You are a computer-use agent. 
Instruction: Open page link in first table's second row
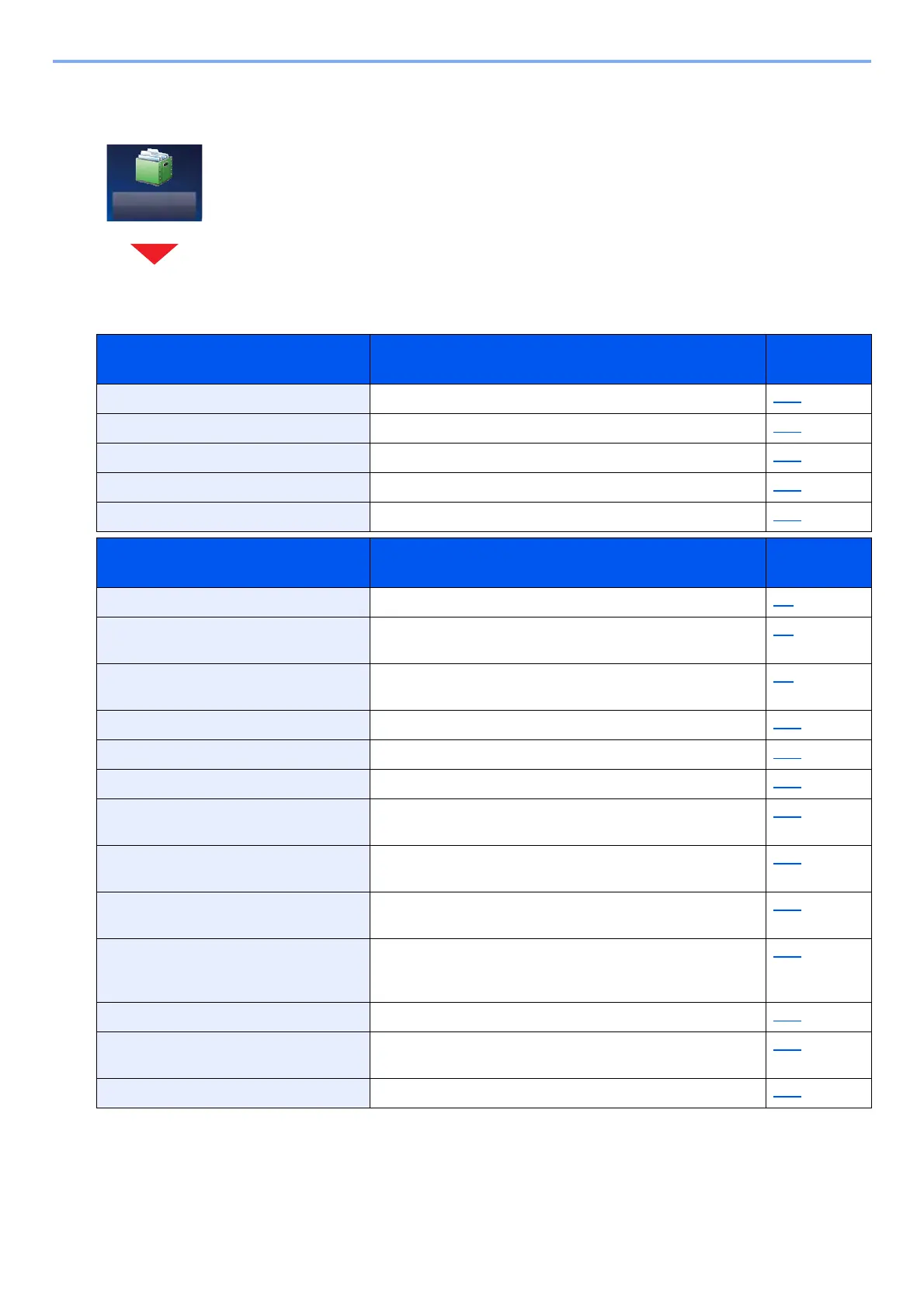tap(787, 429)
